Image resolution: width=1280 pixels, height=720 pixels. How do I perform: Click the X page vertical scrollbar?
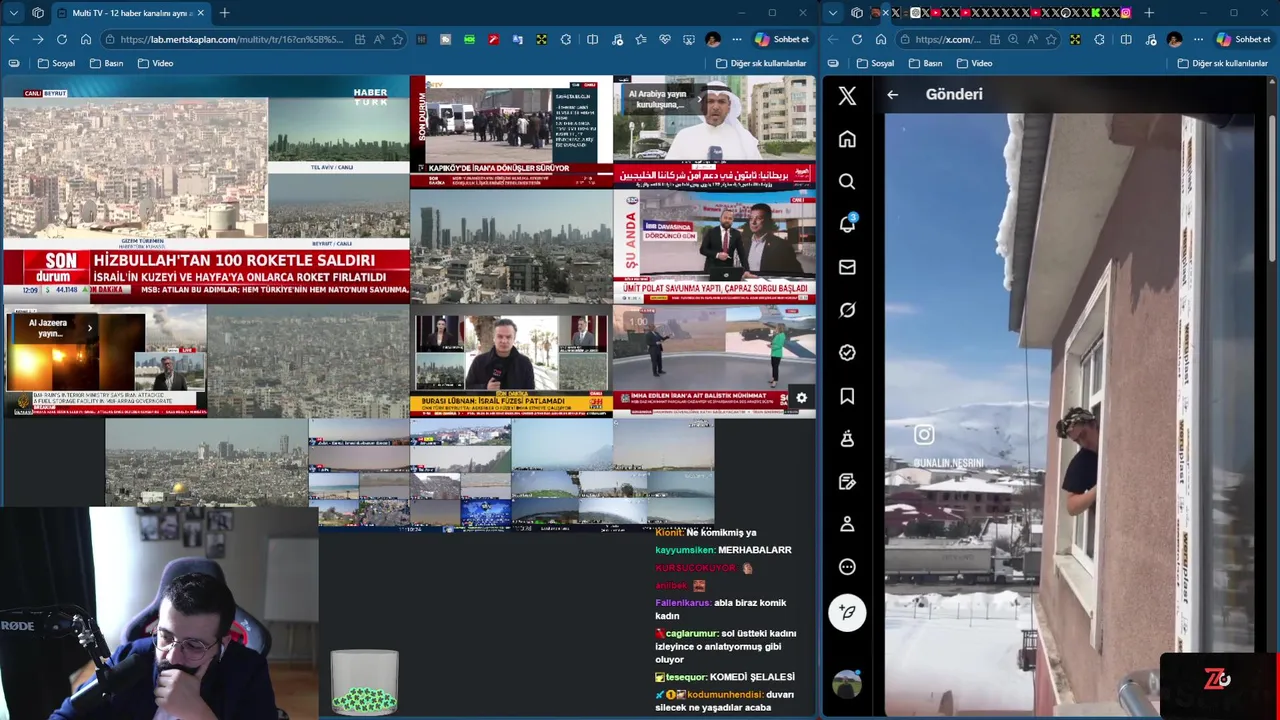click(1273, 175)
